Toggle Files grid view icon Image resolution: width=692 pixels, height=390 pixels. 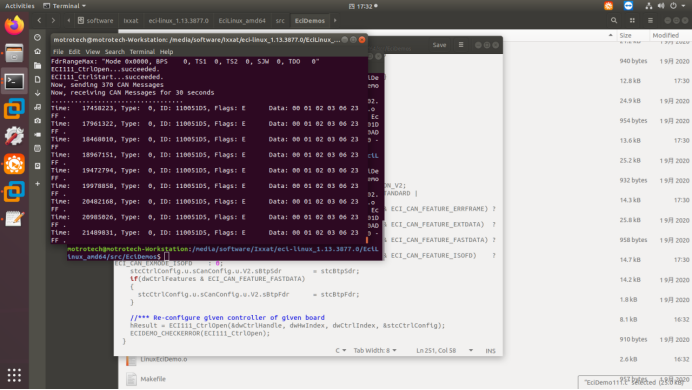tap(632, 20)
